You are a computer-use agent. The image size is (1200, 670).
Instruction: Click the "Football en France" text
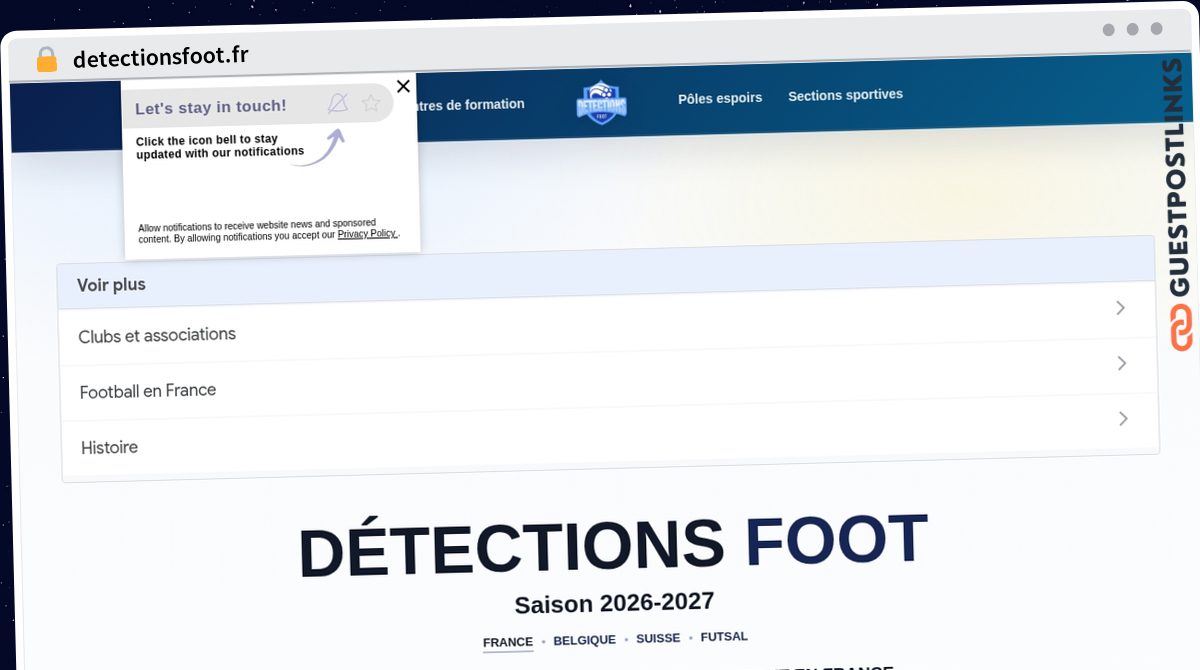(x=148, y=391)
